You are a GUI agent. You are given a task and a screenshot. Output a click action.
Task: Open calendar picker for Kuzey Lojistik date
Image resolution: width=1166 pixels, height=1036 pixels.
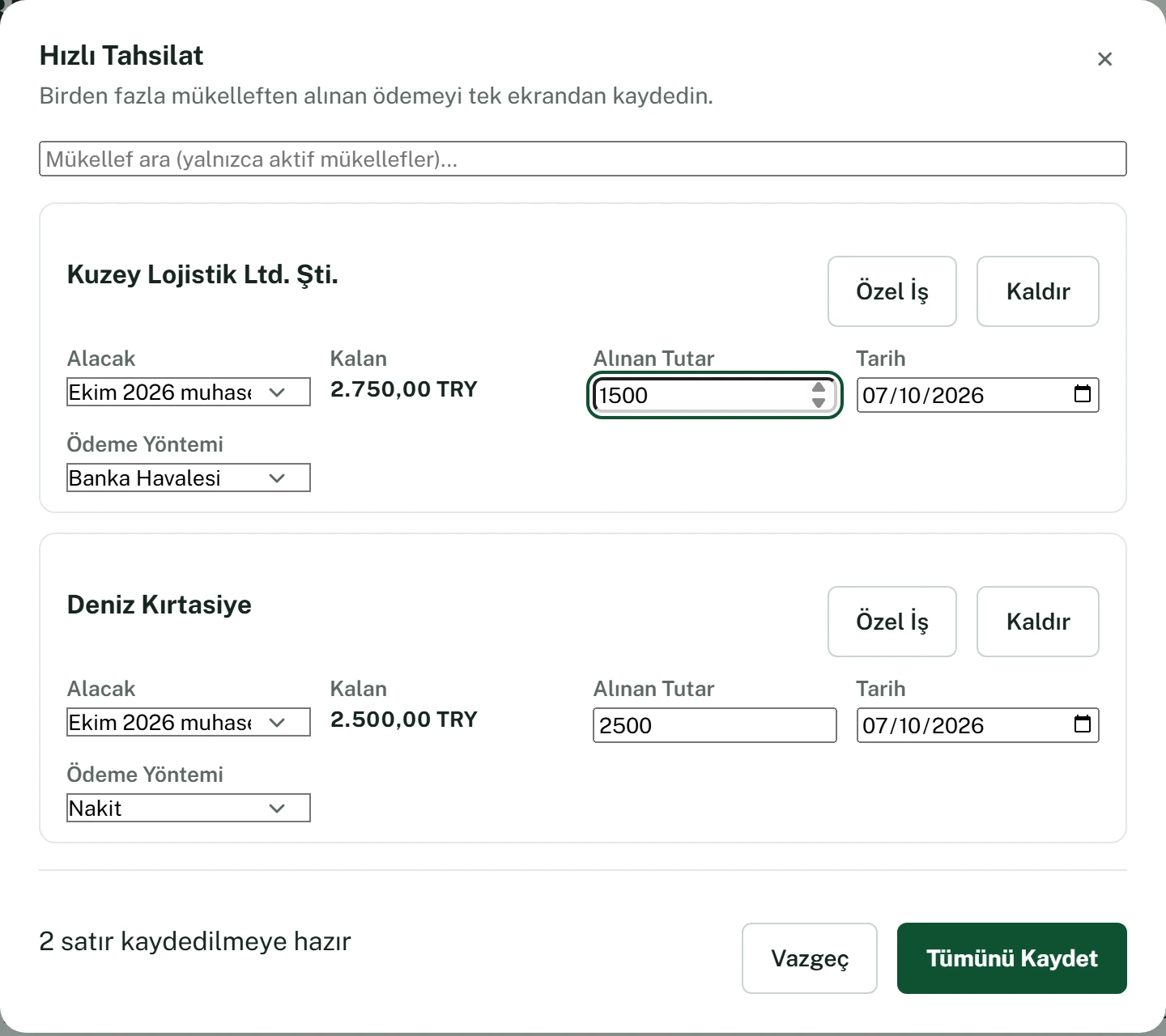coord(1083,394)
